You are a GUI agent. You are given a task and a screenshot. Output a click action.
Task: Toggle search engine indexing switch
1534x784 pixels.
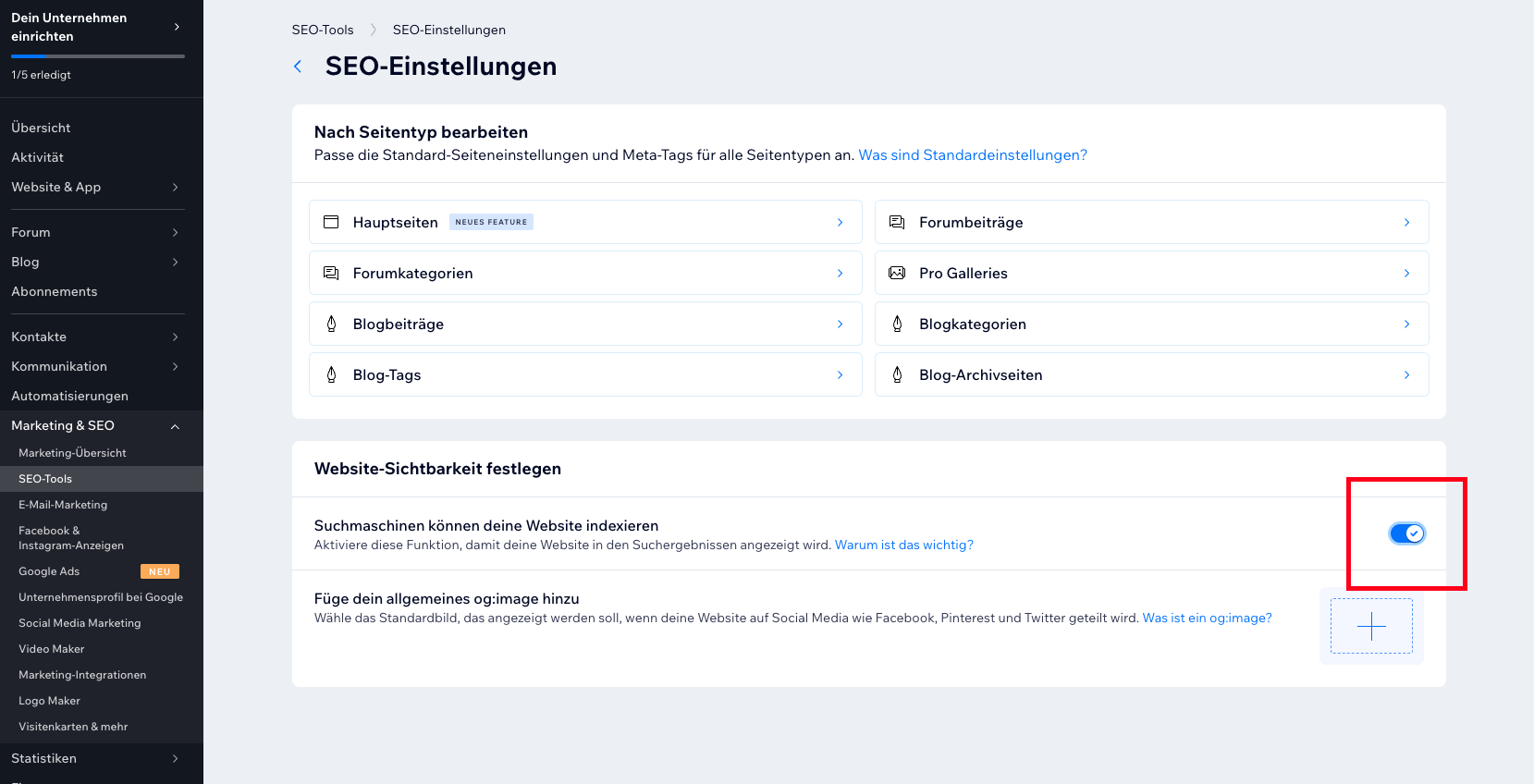click(x=1406, y=533)
